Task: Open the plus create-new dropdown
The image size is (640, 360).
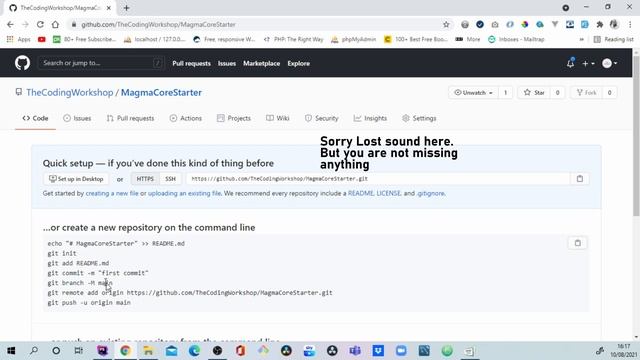Action: (588, 64)
